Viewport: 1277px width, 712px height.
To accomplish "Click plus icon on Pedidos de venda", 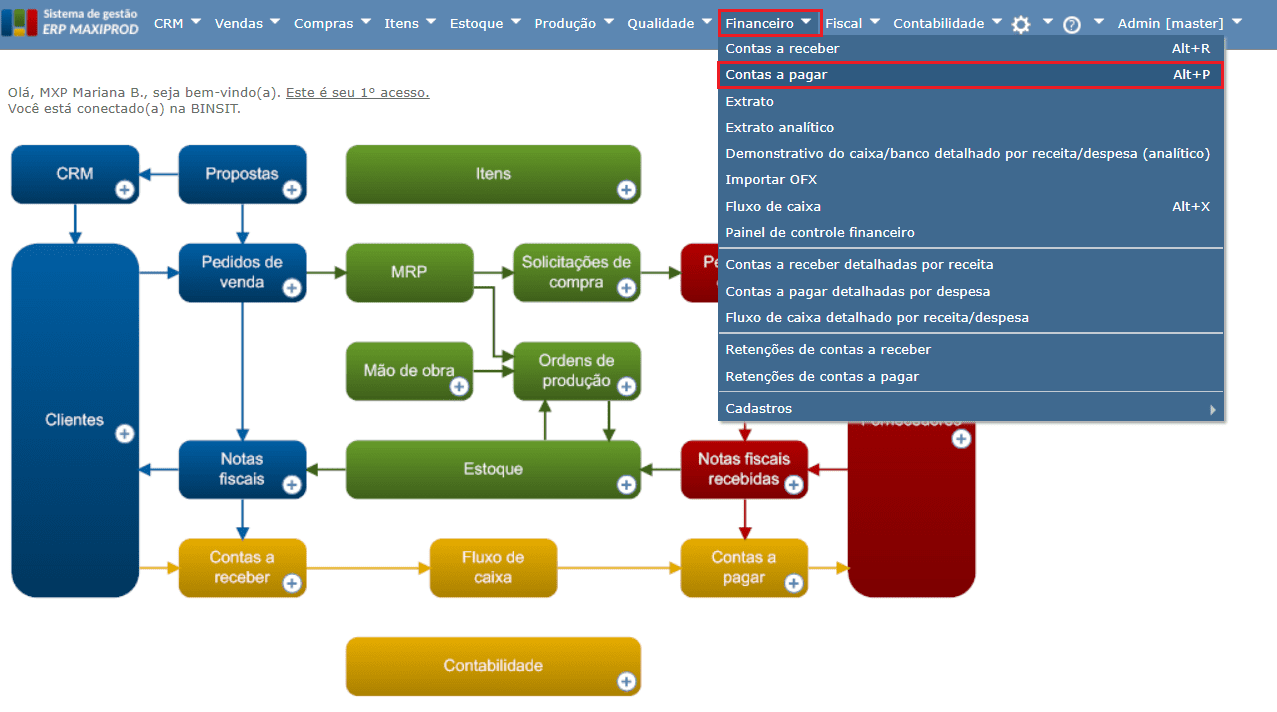I will tap(292, 288).
